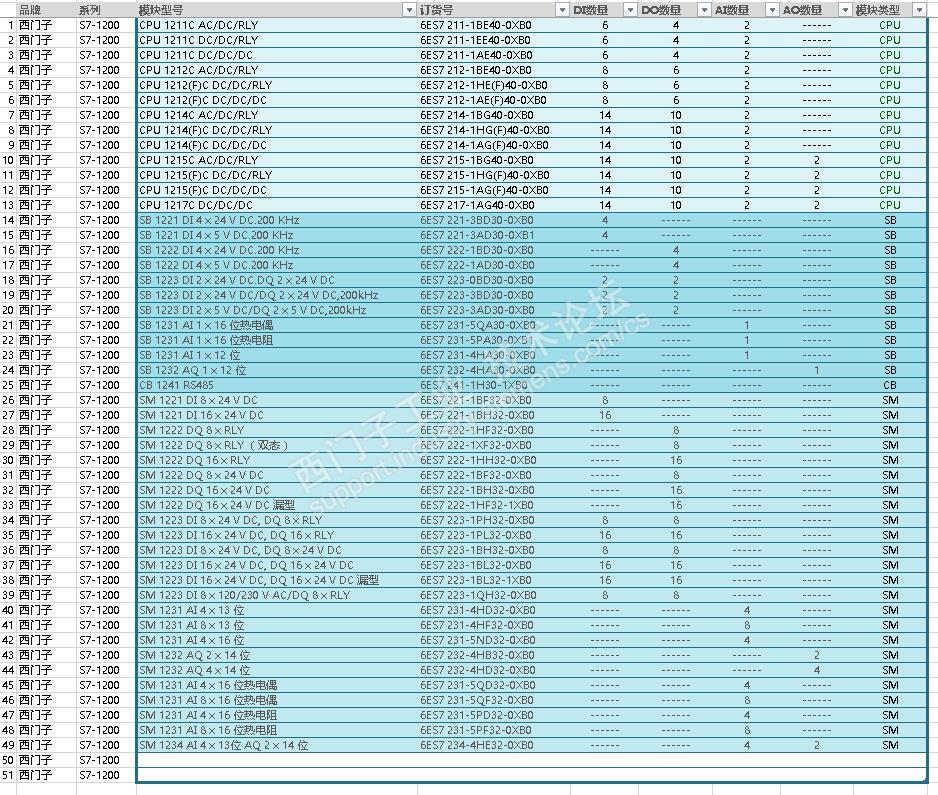Open the DO数量 column filter dropdown
Image resolution: width=938 pixels, height=795 pixels.
[705, 10]
